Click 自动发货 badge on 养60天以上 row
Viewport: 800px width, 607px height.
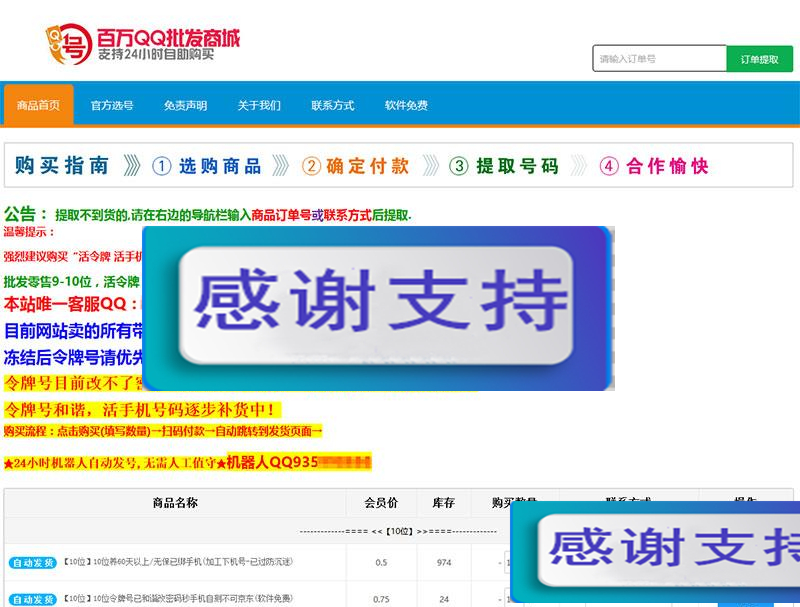click(33, 563)
